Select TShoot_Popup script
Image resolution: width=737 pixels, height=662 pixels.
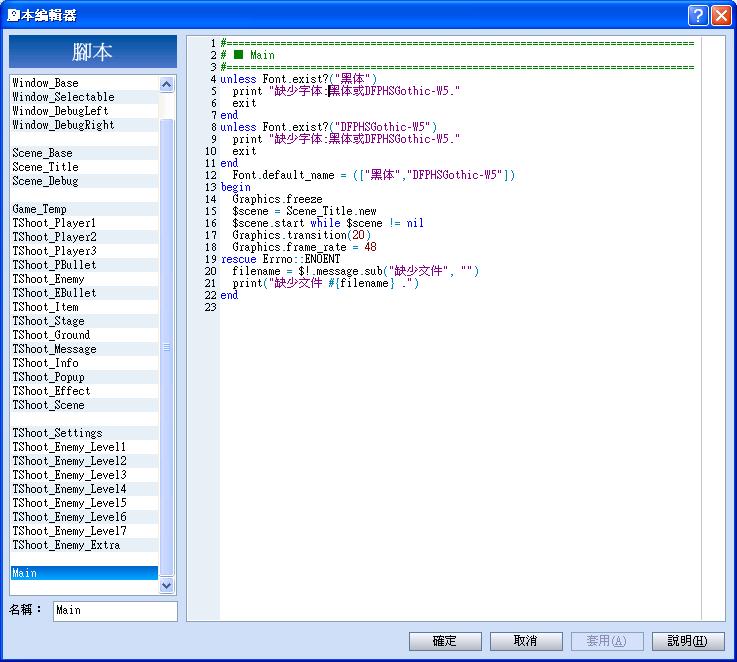pos(84,378)
